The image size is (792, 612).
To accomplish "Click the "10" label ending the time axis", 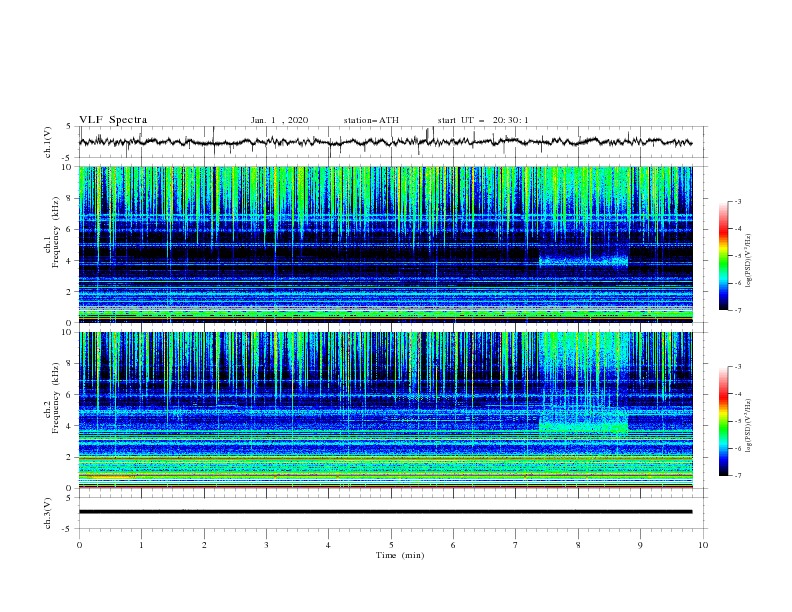I will pyautogui.click(x=703, y=545).
